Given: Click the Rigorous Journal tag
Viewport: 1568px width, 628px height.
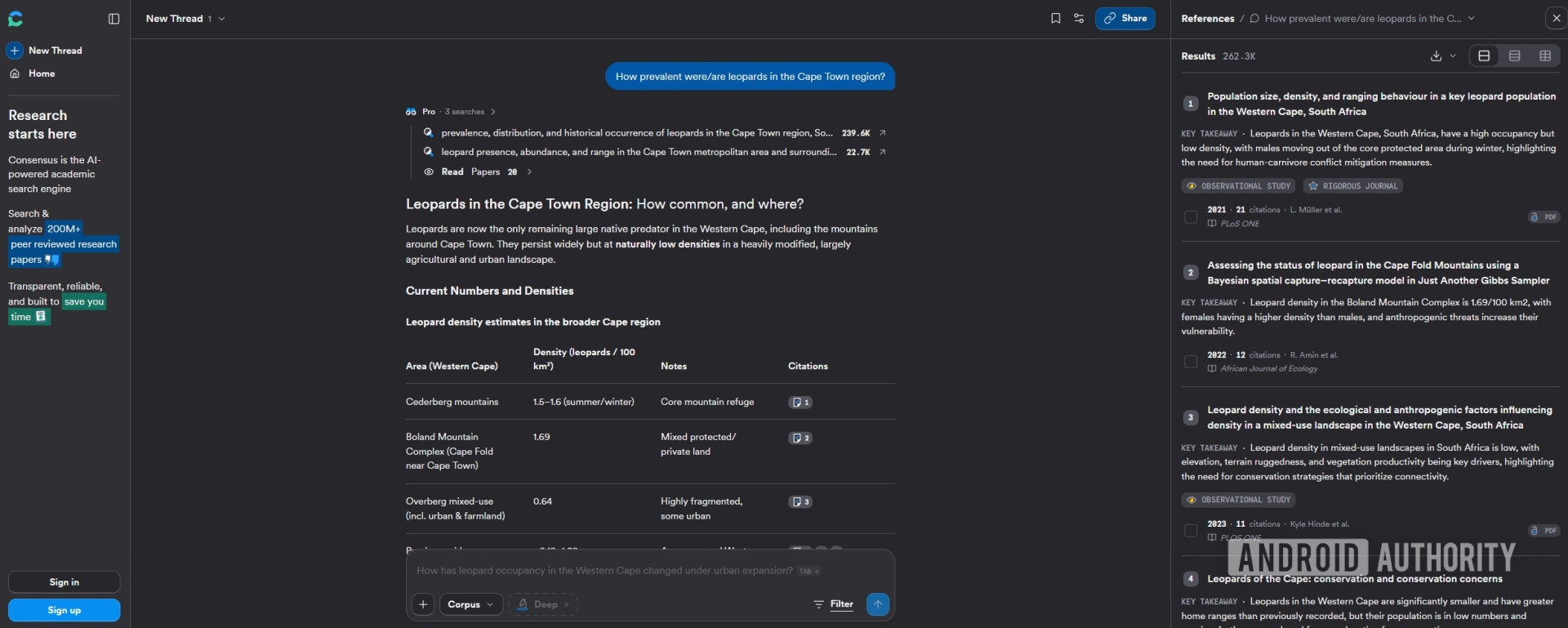Looking at the screenshot, I should click(1352, 186).
